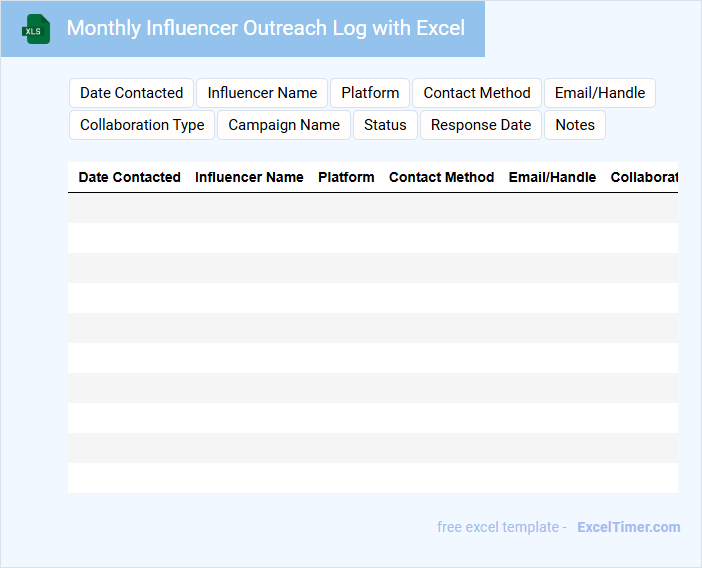Select the Platform column header
The width and height of the screenshot is (702, 568).
pyautogui.click(x=346, y=177)
